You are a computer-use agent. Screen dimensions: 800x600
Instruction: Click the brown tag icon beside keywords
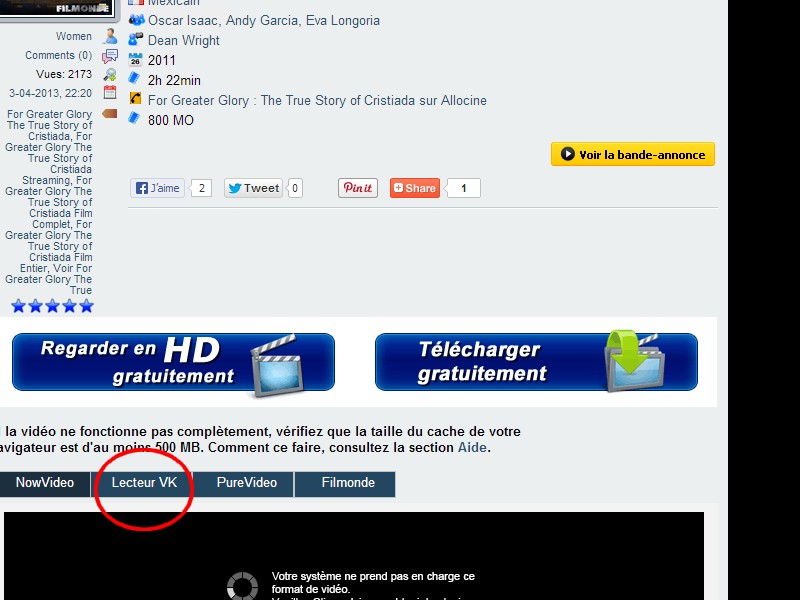[110, 113]
